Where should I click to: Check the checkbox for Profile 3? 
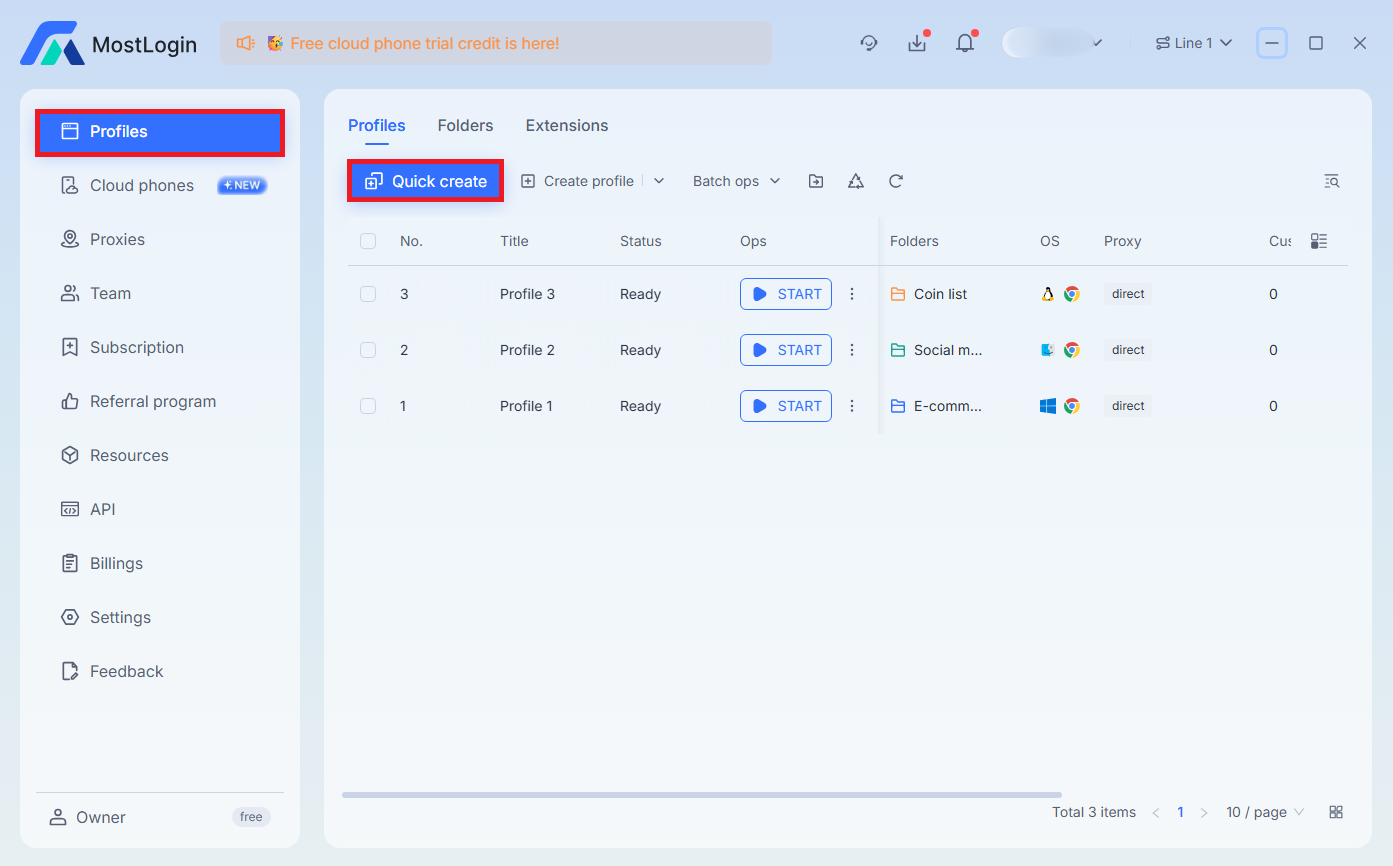368,293
